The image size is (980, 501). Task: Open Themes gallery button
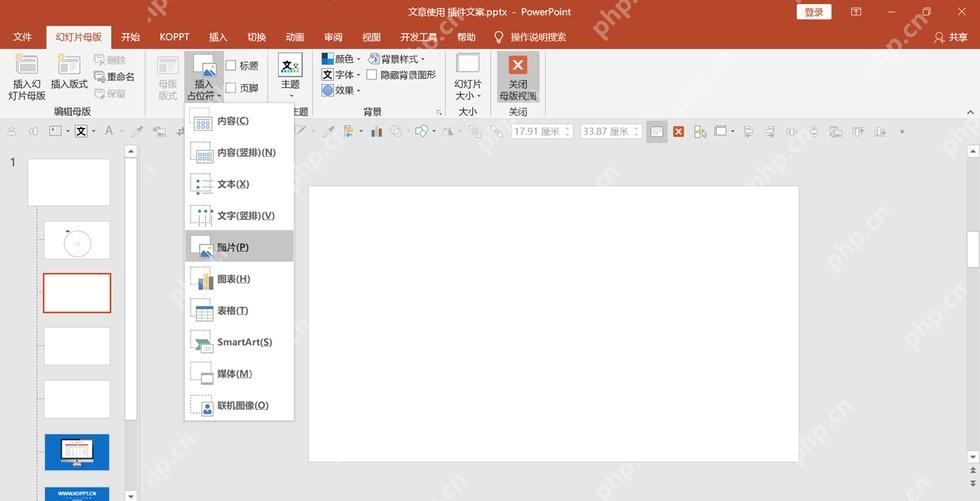pyautogui.click(x=290, y=75)
